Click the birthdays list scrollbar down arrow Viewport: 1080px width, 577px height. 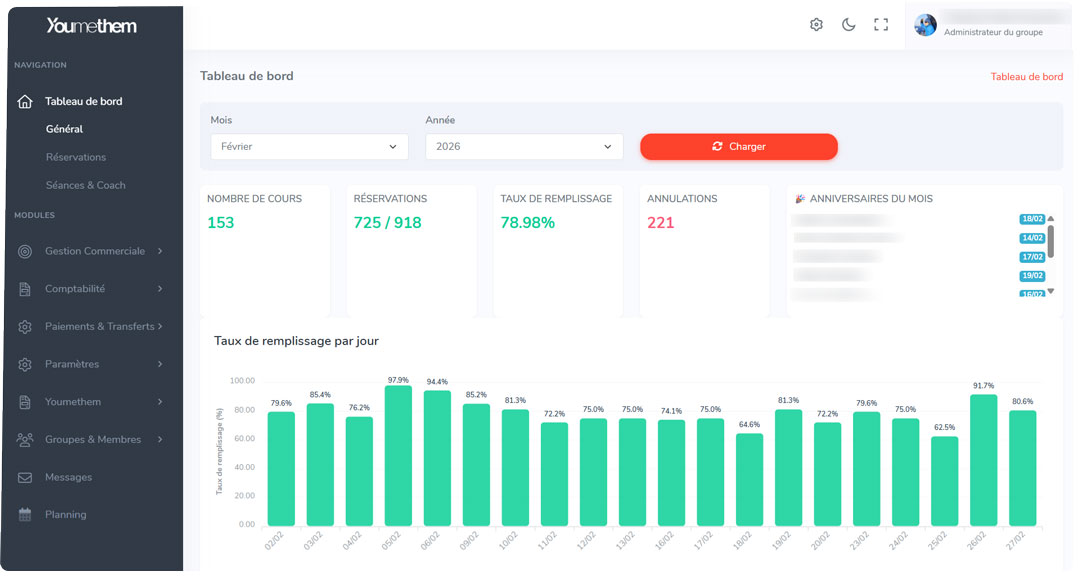(1051, 292)
